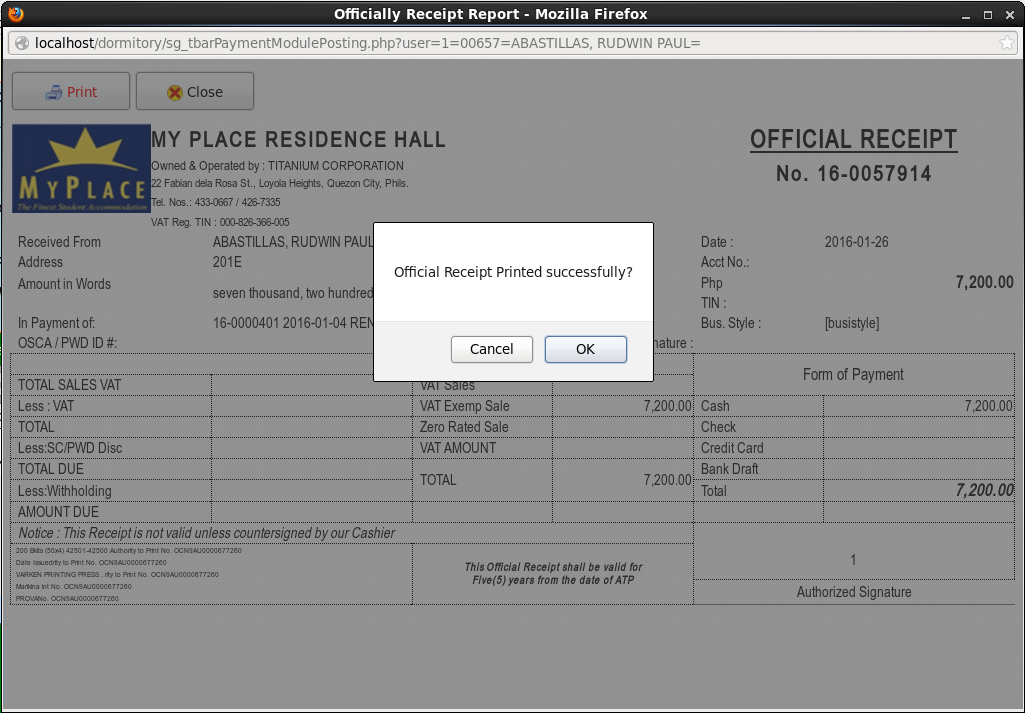Screen dimensions: 1025x713
Task: Click the Authorized Signature label
Action: click(x=853, y=592)
